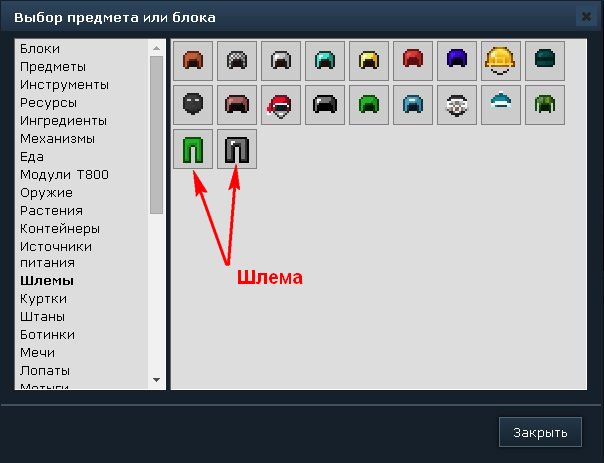604x463 pixels.
Task: Pick the dark blue purple helmet
Action: 456,61
